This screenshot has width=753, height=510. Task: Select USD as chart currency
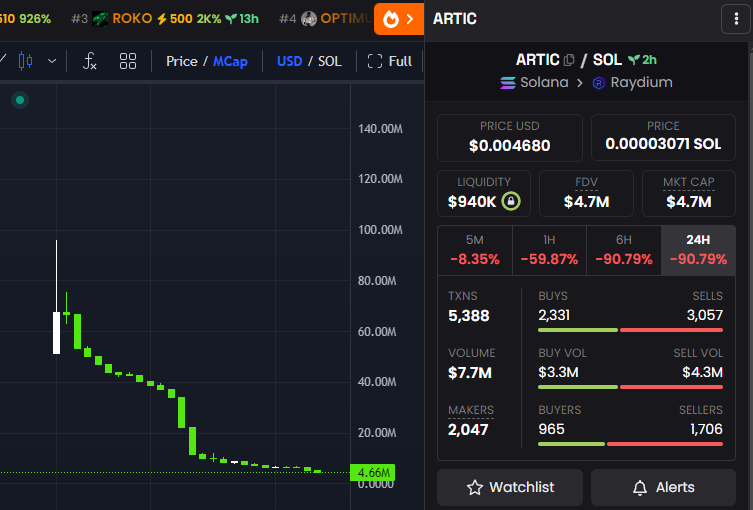pos(290,61)
